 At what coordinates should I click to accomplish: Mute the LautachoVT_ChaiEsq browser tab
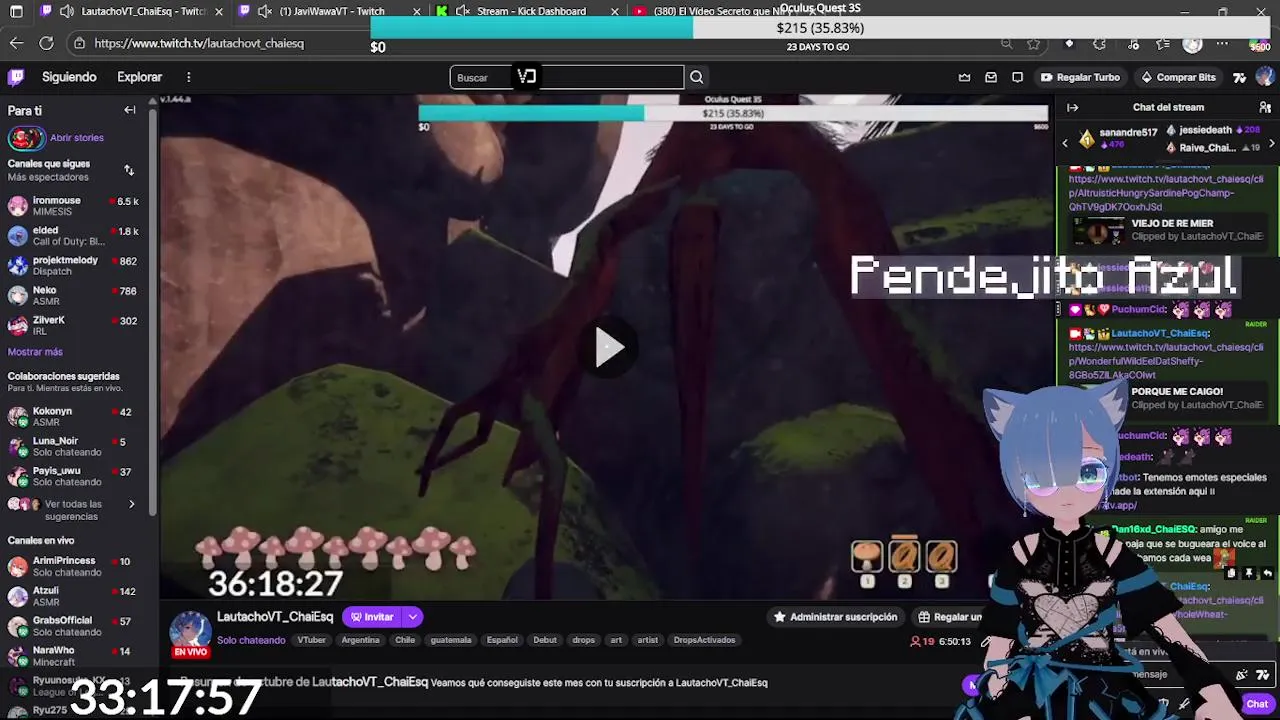66,11
